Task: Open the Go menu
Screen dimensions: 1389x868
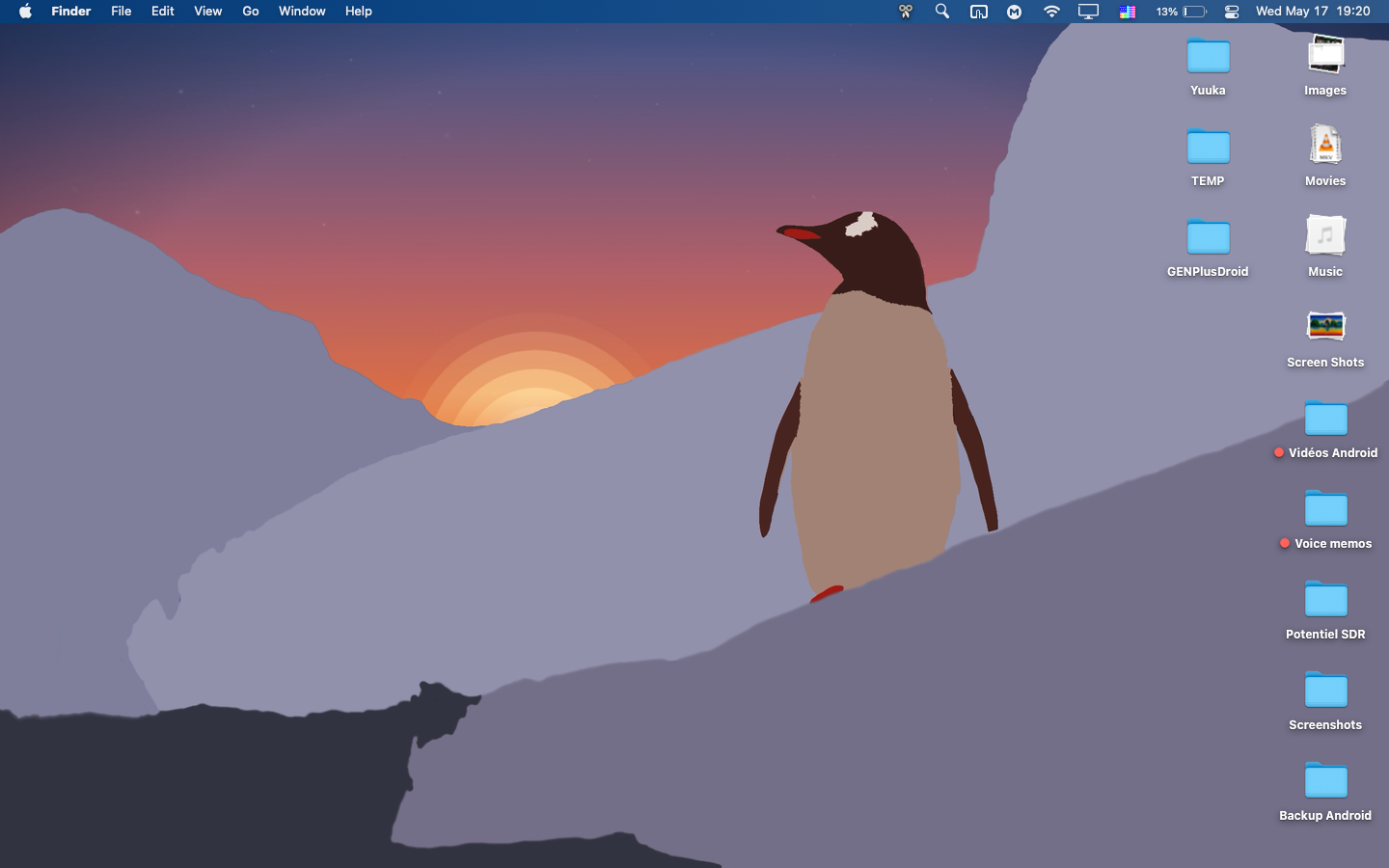Action: coord(250,12)
